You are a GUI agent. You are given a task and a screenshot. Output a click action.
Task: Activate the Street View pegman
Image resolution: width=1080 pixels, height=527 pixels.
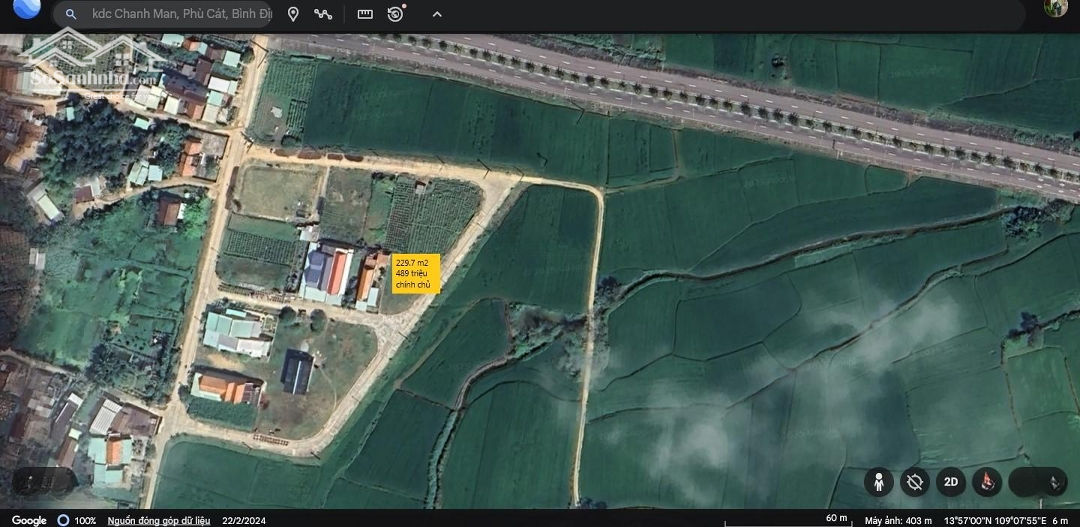[x=879, y=482]
